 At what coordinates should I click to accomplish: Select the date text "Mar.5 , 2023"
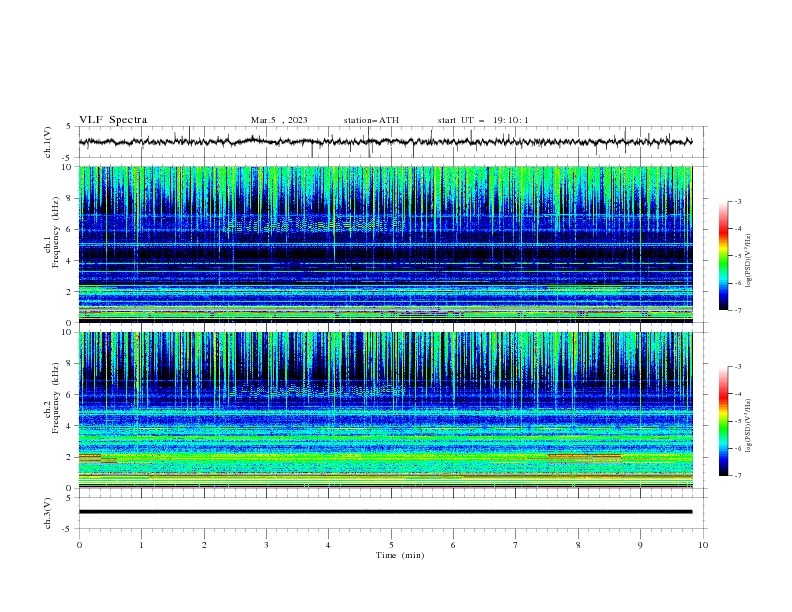click(x=279, y=120)
